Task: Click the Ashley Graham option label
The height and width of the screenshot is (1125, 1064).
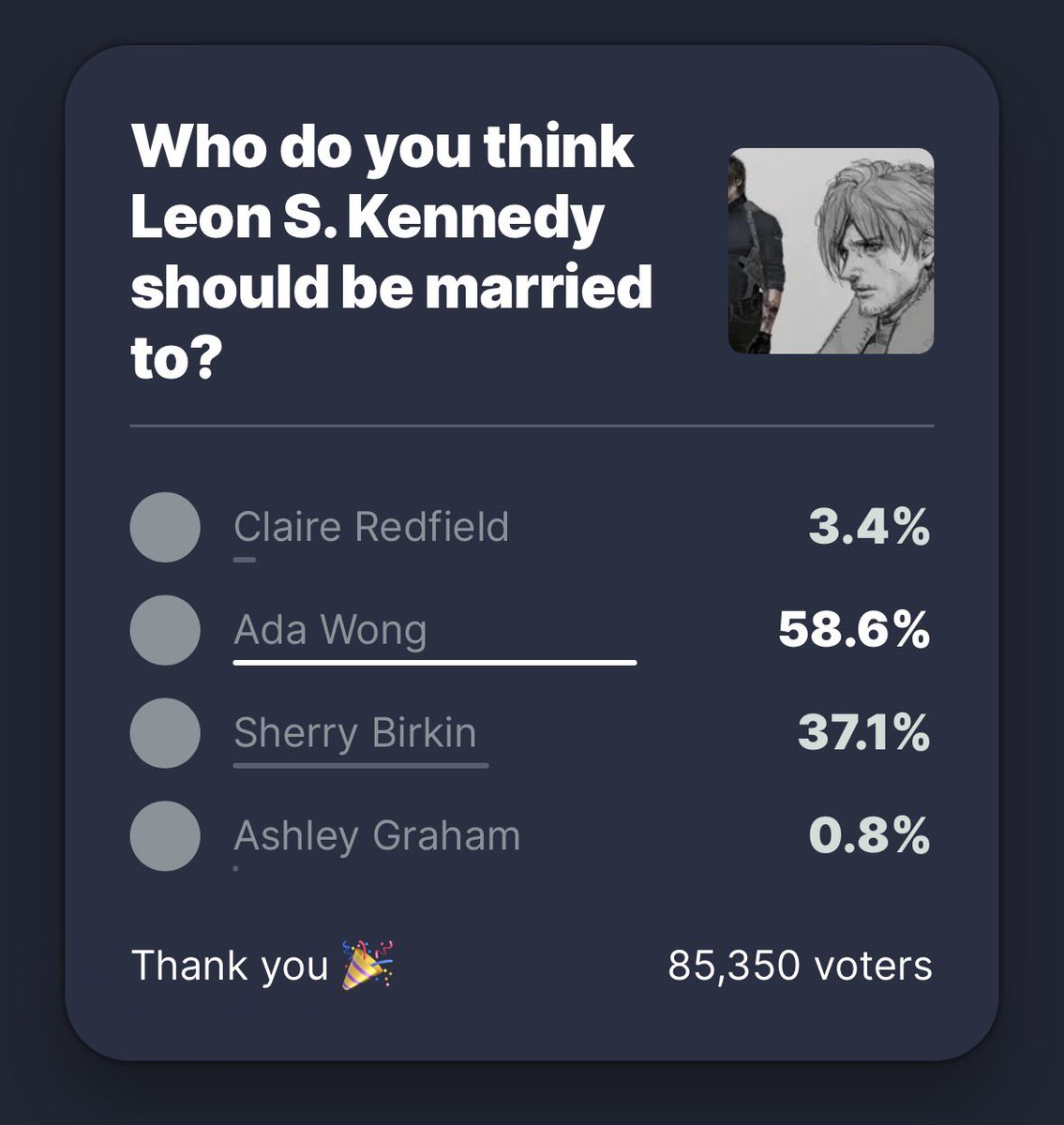Action: click(377, 836)
